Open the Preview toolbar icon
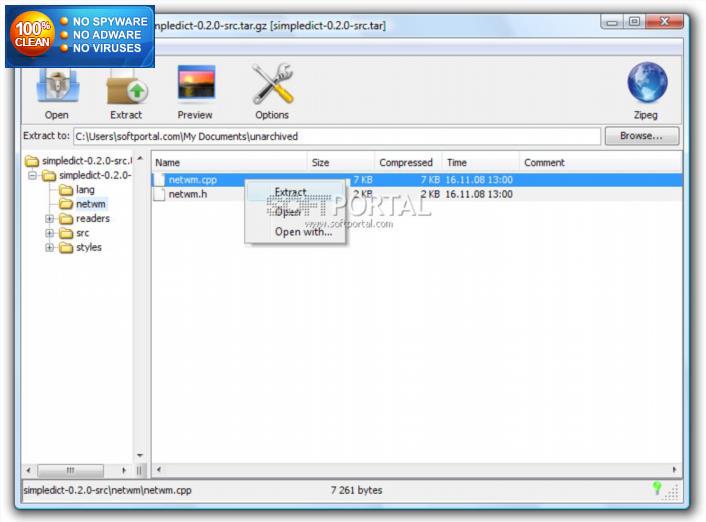Screen dimensions: 706x522 coord(196,83)
